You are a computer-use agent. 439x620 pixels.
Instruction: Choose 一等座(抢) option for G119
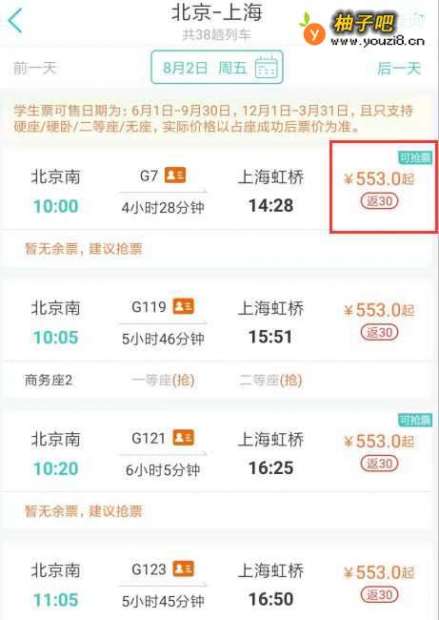coord(163,380)
